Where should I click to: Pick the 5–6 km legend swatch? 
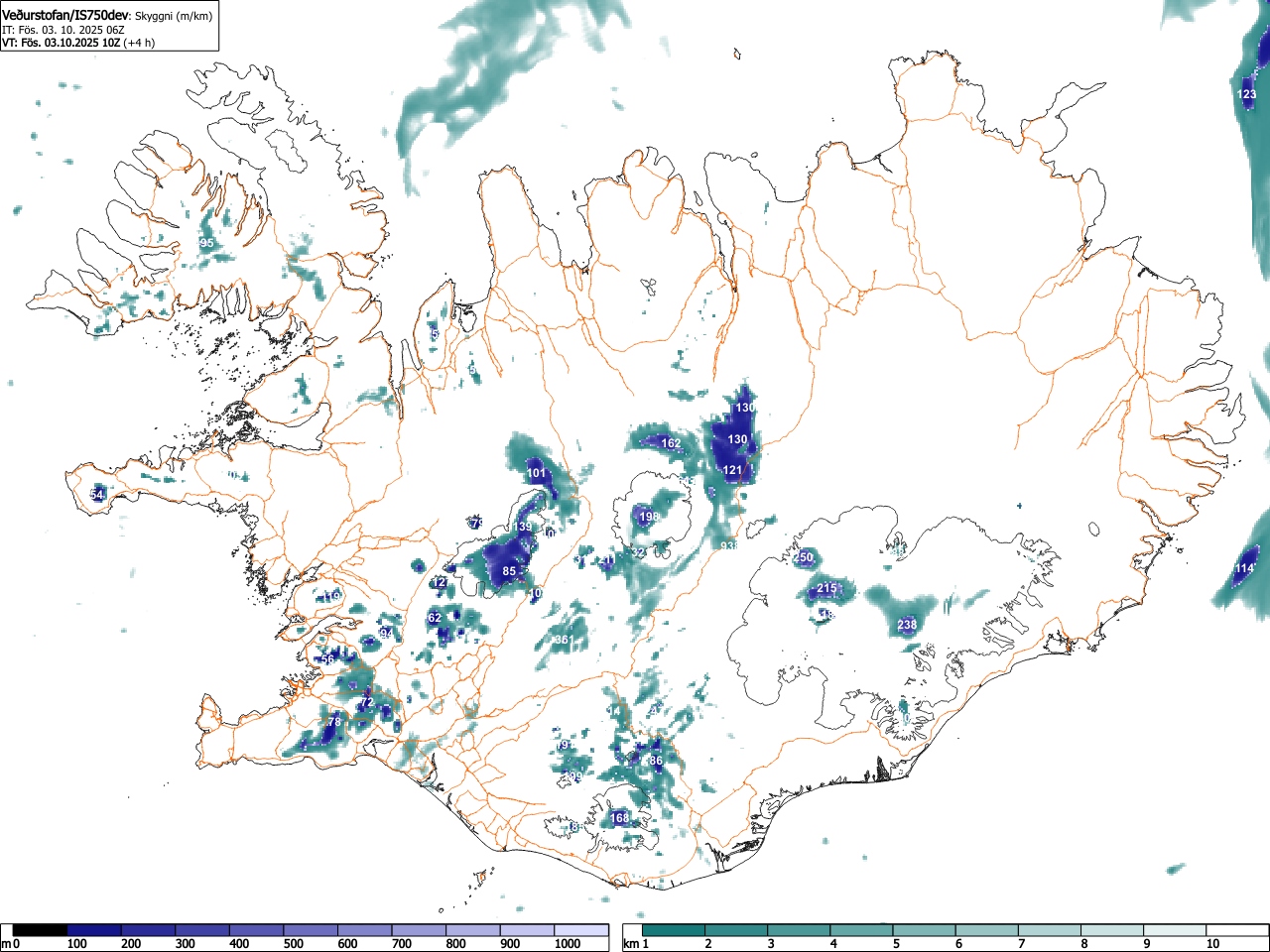coord(925,930)
